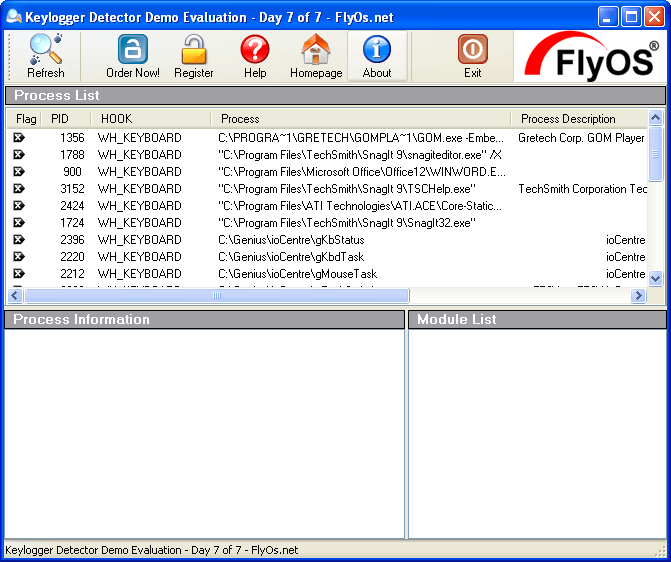Click the window resize grip
This screenshot has width=671, height=562.
click(x=660, y=551)
